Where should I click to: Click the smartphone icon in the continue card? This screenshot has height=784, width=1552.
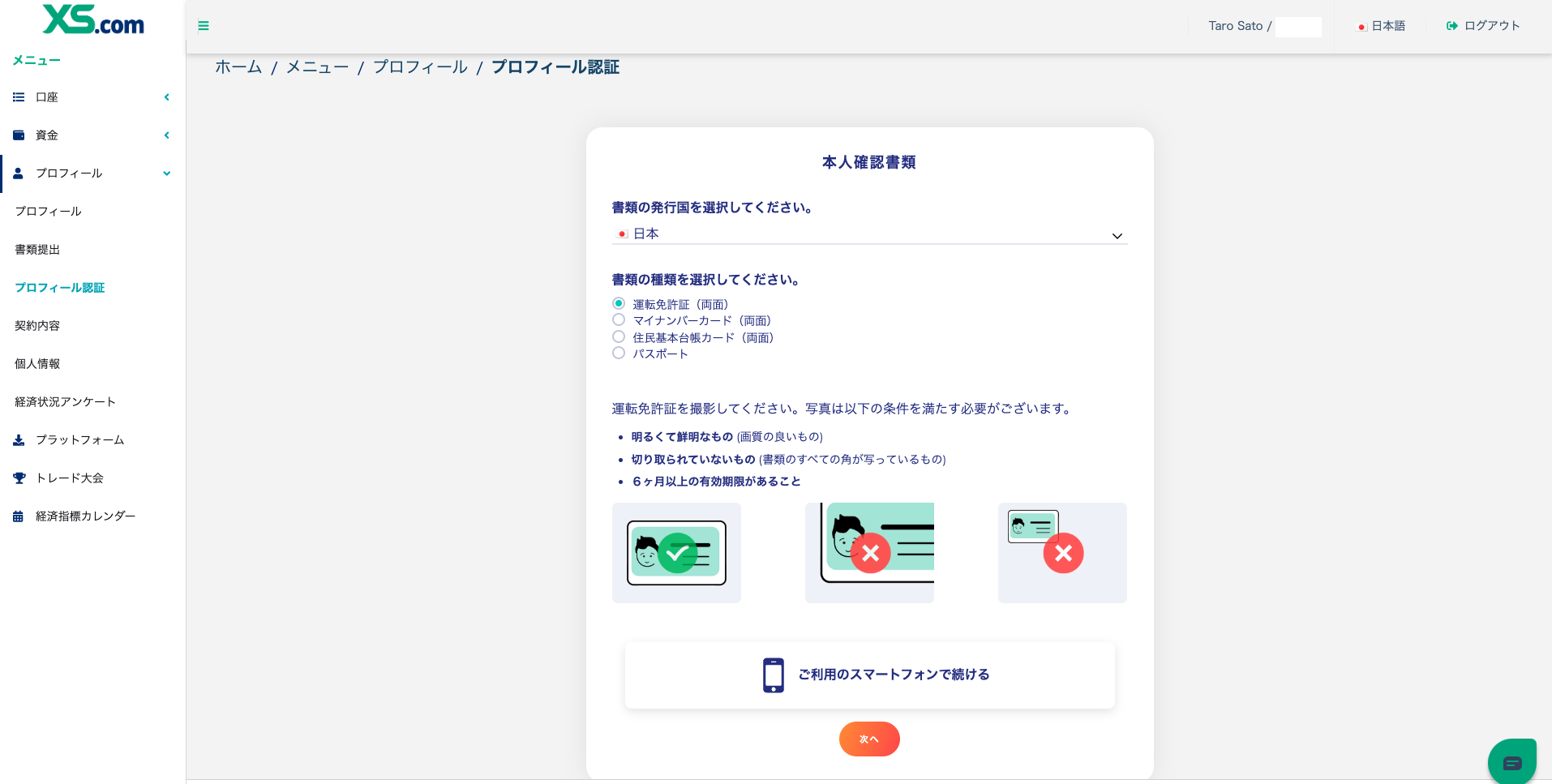773,675
